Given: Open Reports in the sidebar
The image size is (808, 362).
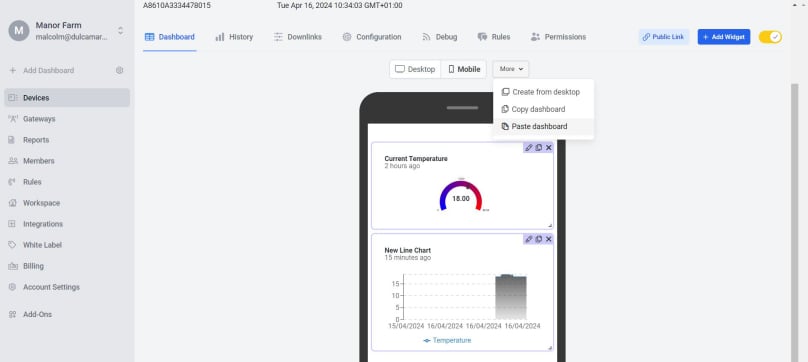Looking at the screenshot, I should click(67, 140).
